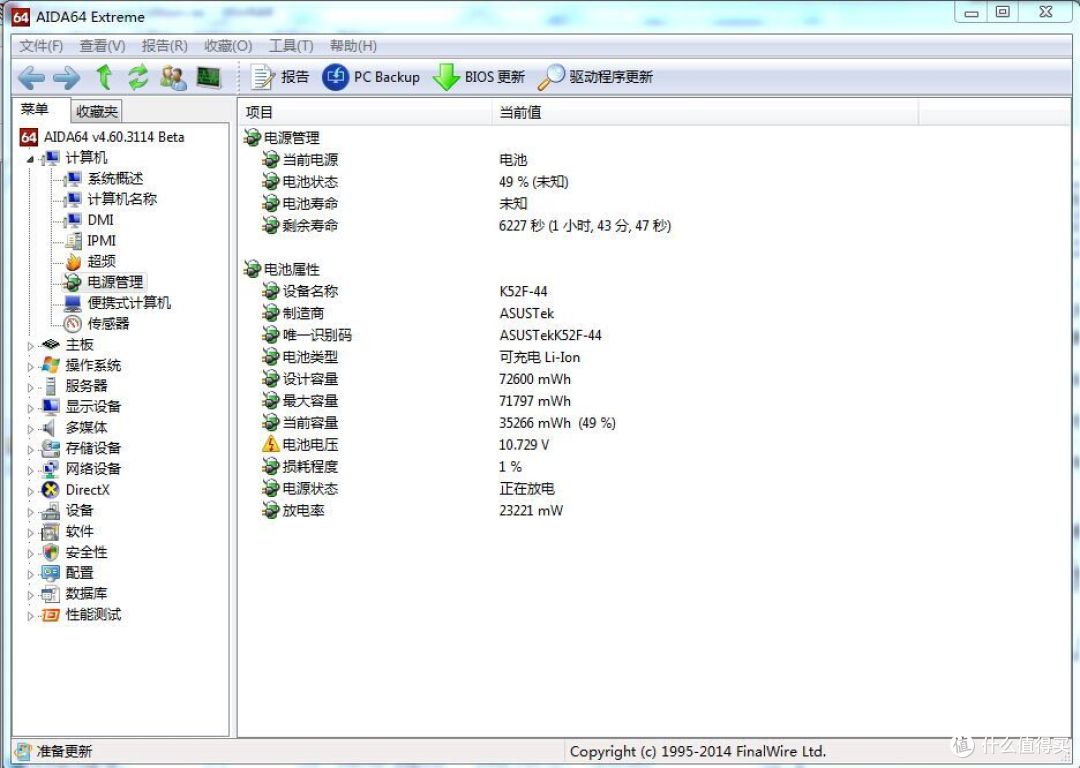
Task: Expand the 操作系统 tree node
Action: (x=30, y=366)
